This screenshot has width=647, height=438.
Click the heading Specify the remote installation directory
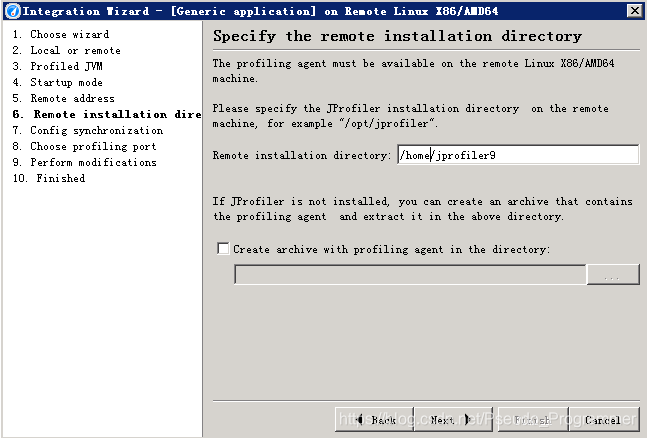[397, 36]
